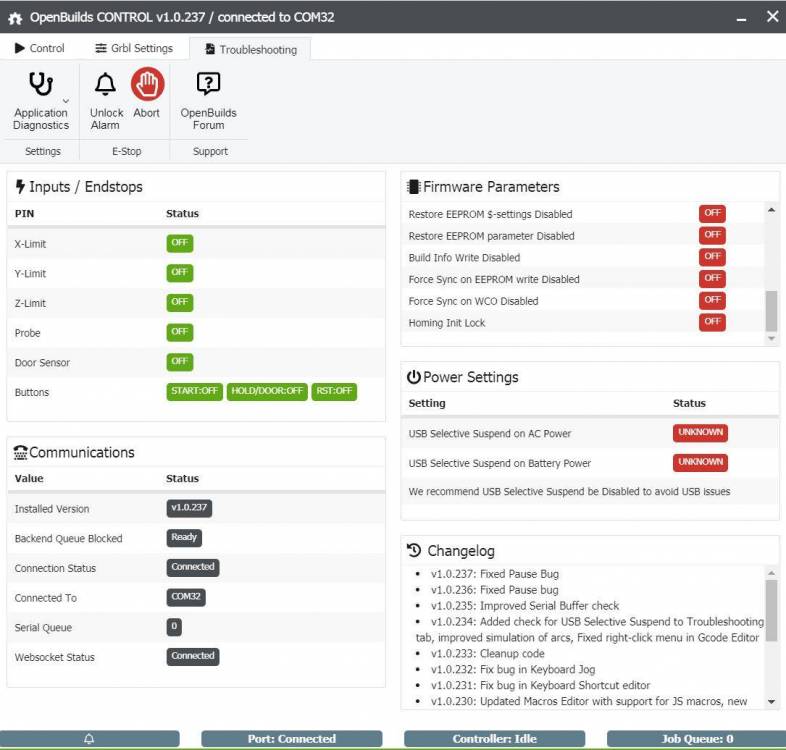Image resolution: width=786 pixels, height=750 pixels.
Task: Click OFF badge for Force Sync on EEPROM write
Action: pyautogui.click(x=712, y=278)
